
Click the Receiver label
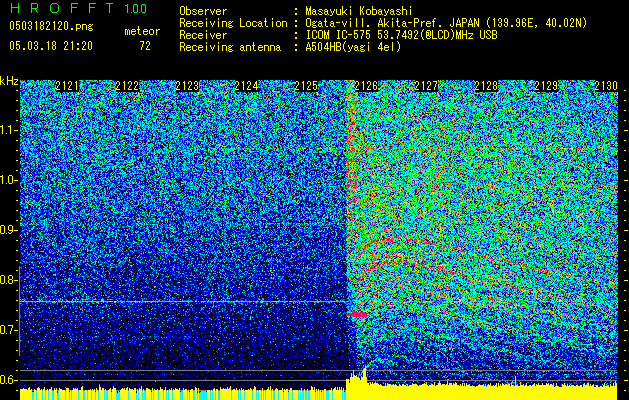(203, 35)
